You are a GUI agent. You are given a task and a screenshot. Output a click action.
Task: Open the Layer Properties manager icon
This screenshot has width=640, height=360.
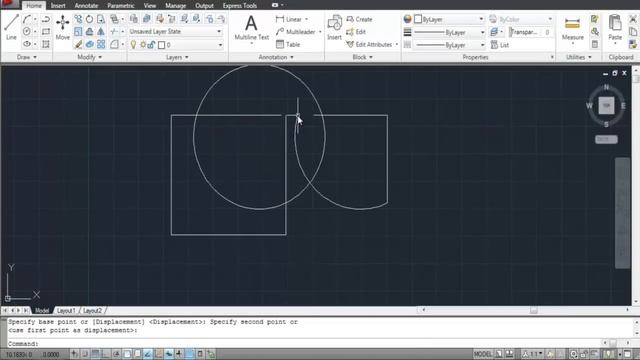tap(133, 19)
